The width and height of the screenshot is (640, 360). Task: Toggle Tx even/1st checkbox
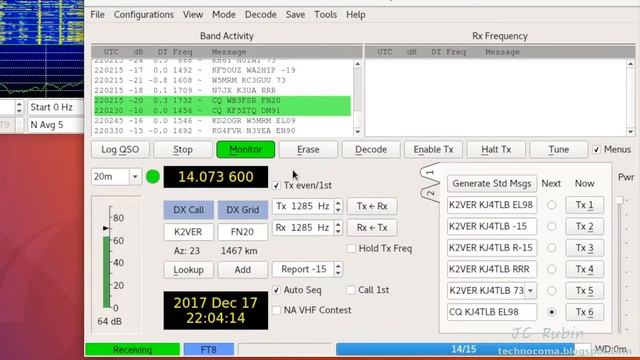tap(276, 185)
